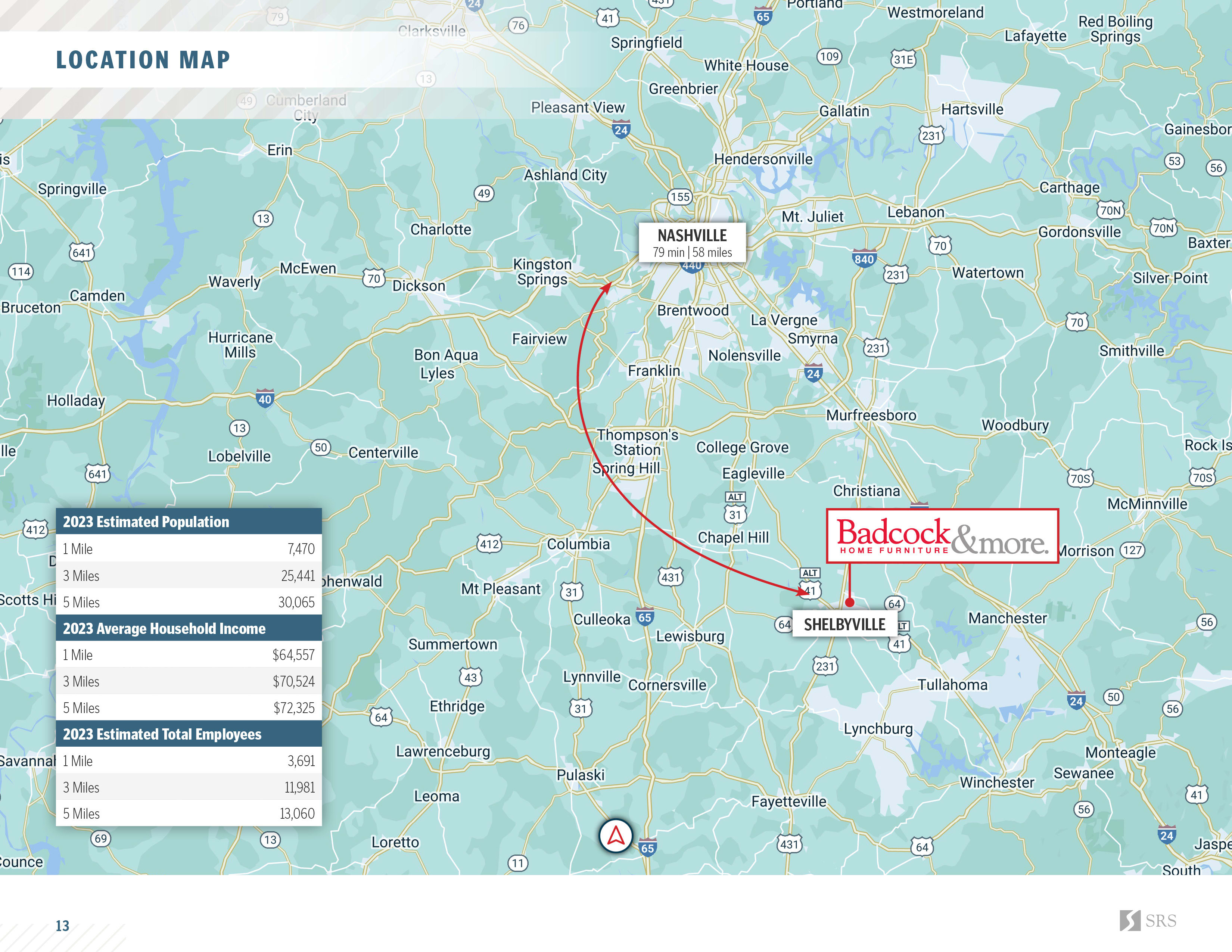
Task: Click the Interstate 40 shield near Holladay
Action: [265, 399]
